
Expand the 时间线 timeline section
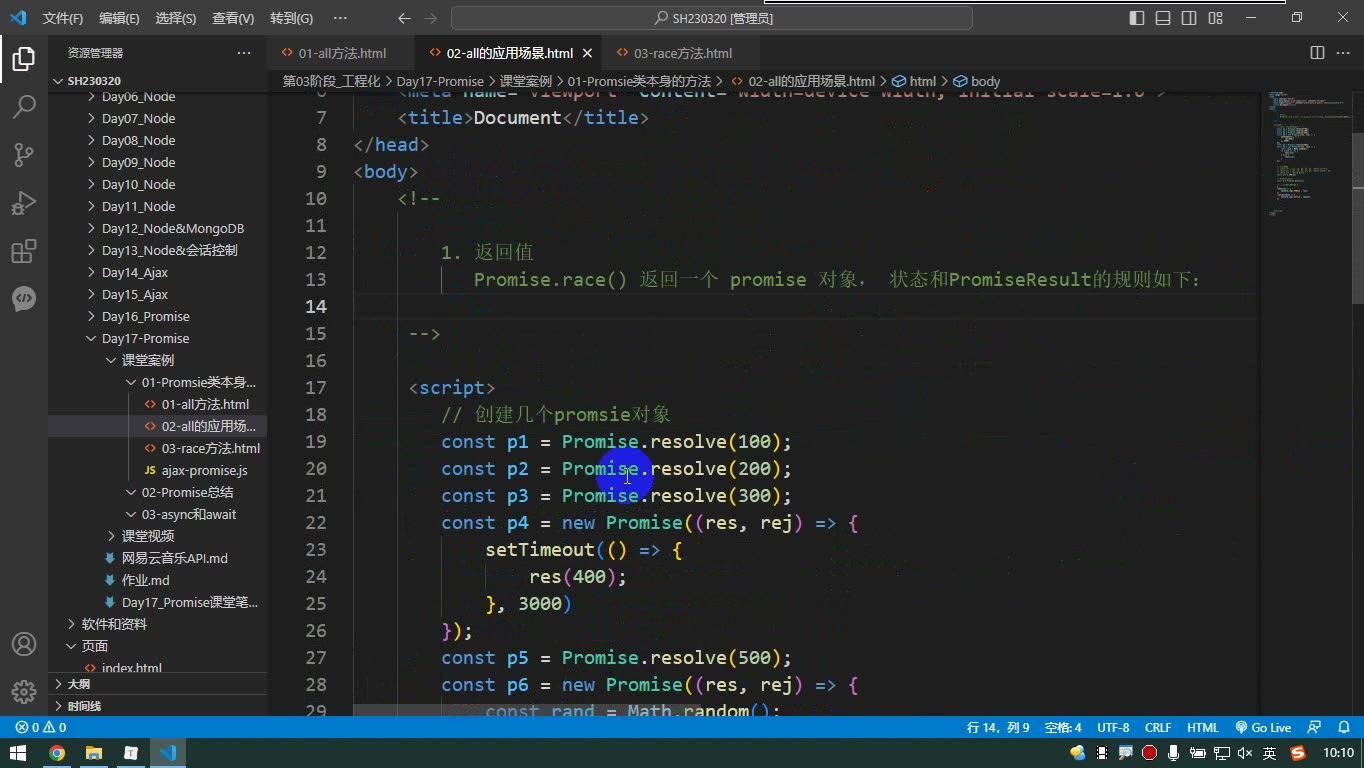[157, 706]
